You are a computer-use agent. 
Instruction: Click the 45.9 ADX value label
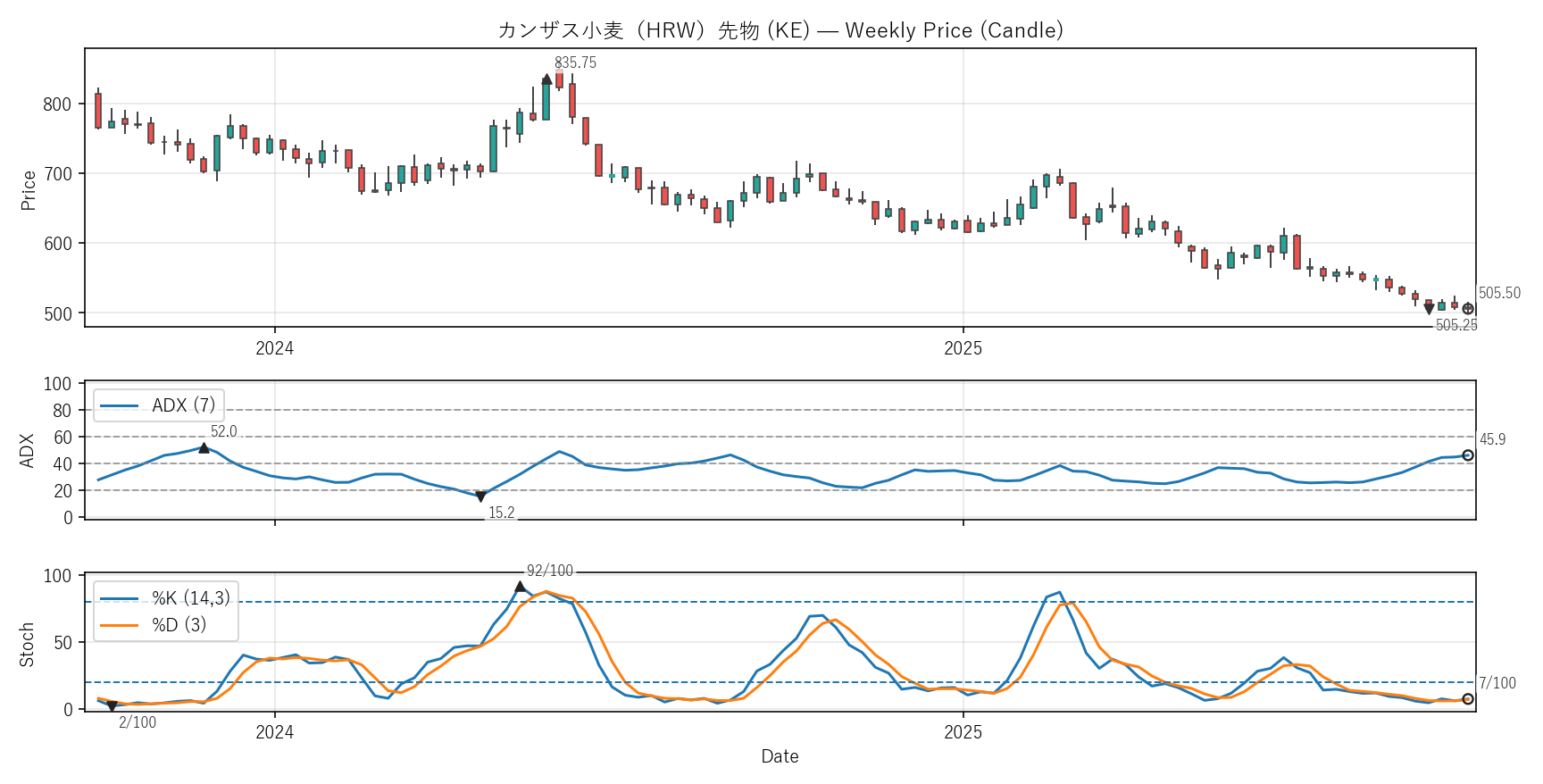(1492, 439)
